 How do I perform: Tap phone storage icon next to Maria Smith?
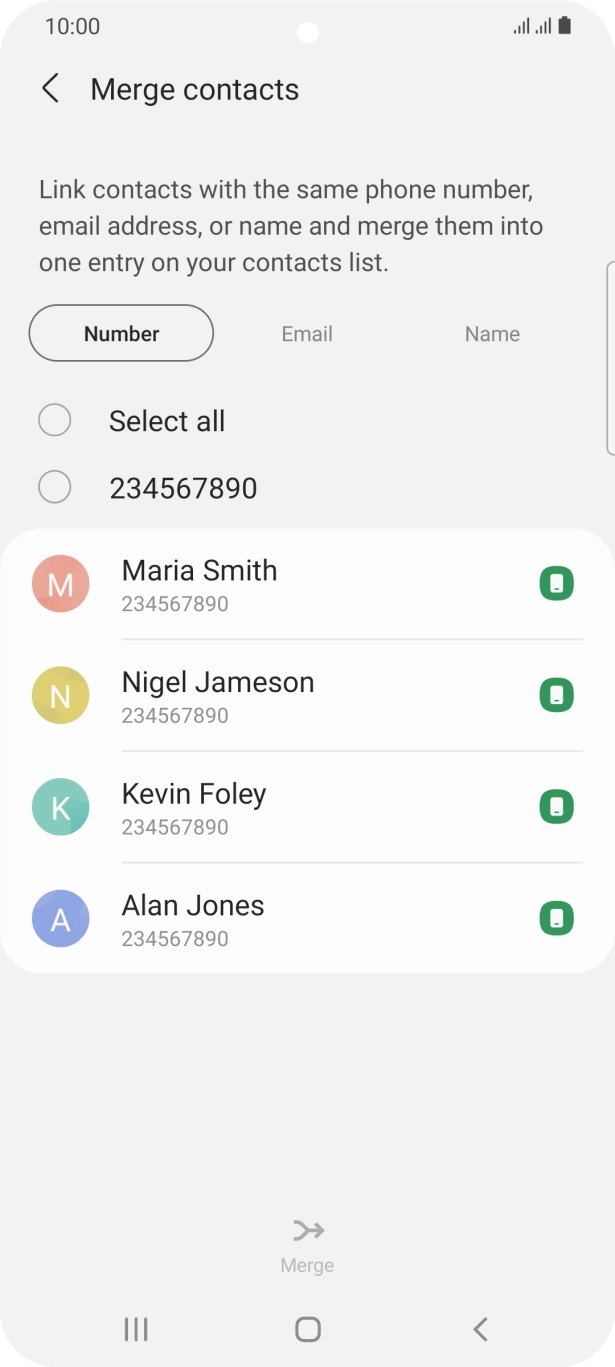pos(557,584)
